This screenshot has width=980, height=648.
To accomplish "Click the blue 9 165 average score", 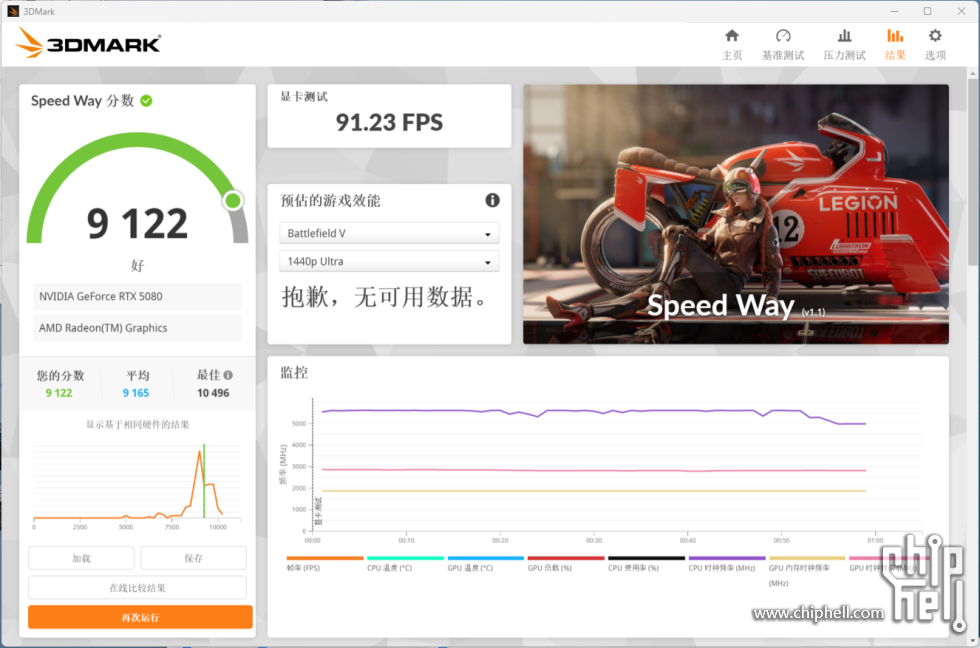I will click(x=136, y=393).
